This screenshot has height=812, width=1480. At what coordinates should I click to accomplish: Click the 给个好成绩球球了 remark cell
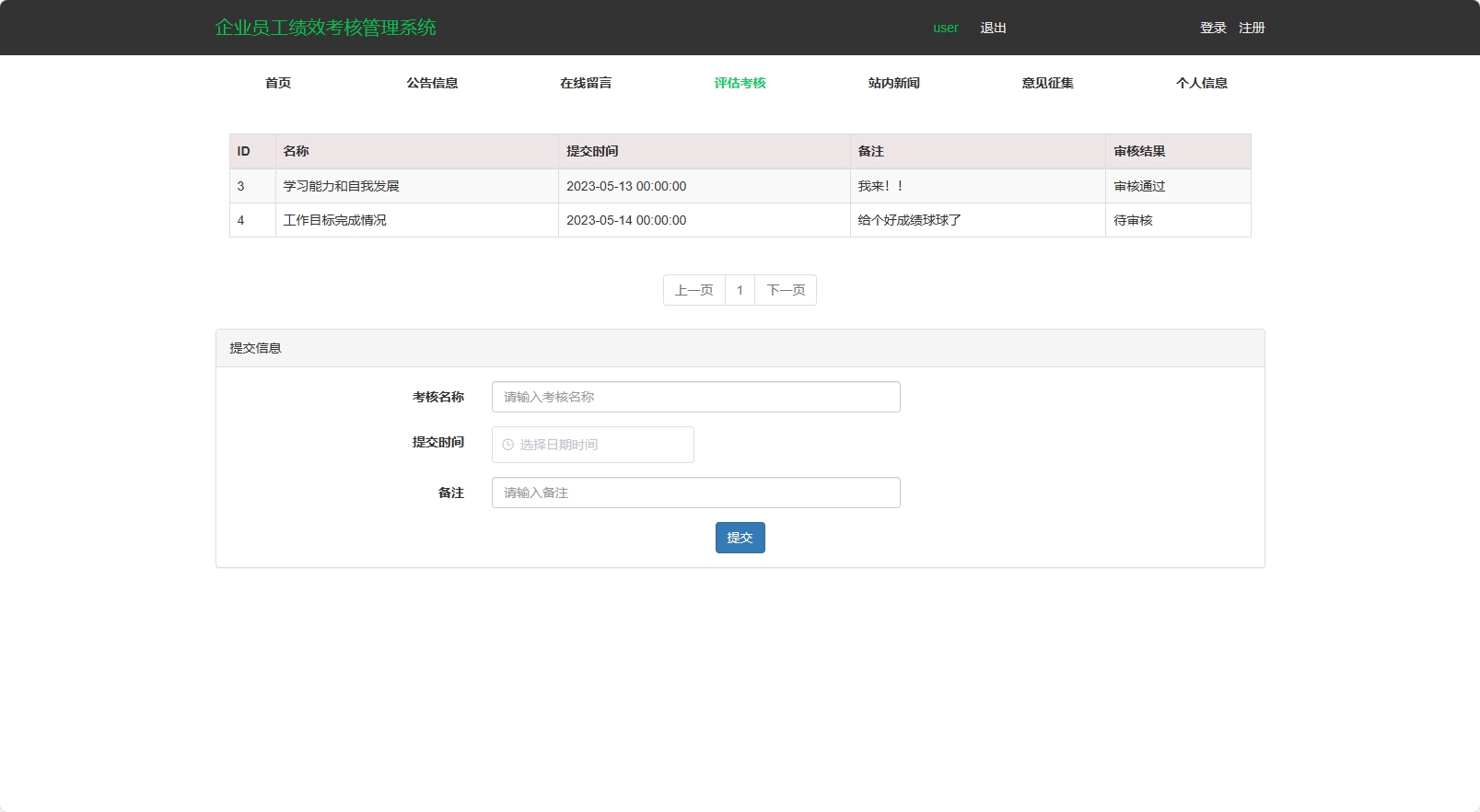point(977,220)
